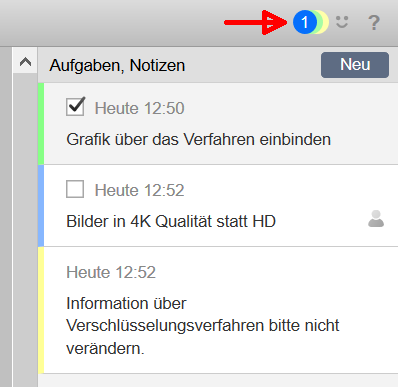Click the green color bar of first task
This screenshot has width=398, height=387.
41,124
